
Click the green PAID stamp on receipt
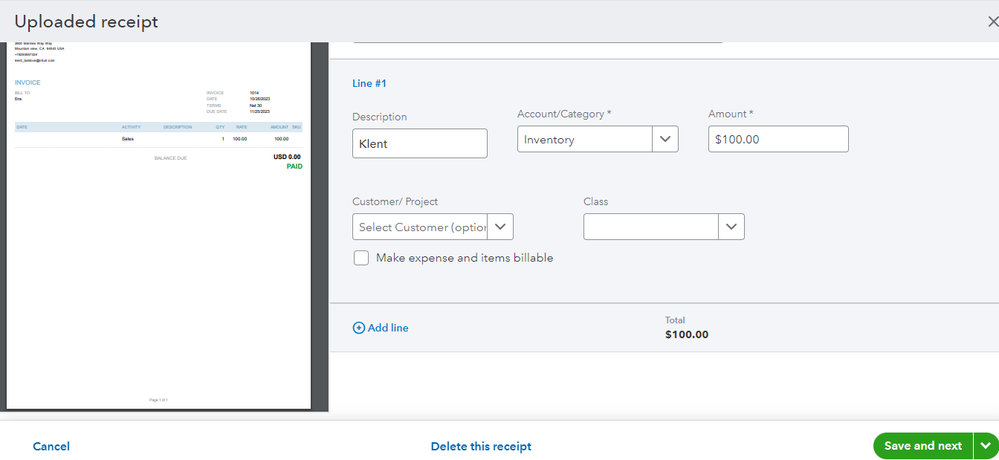coord(294,166)
